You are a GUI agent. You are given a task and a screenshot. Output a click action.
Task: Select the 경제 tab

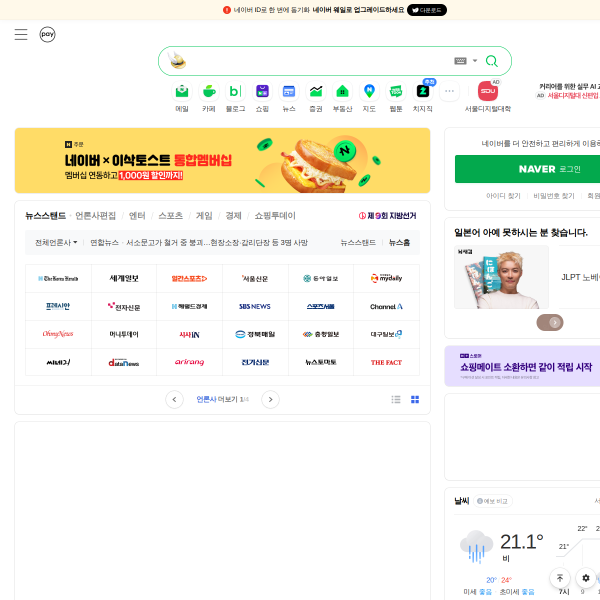(233, 216)
